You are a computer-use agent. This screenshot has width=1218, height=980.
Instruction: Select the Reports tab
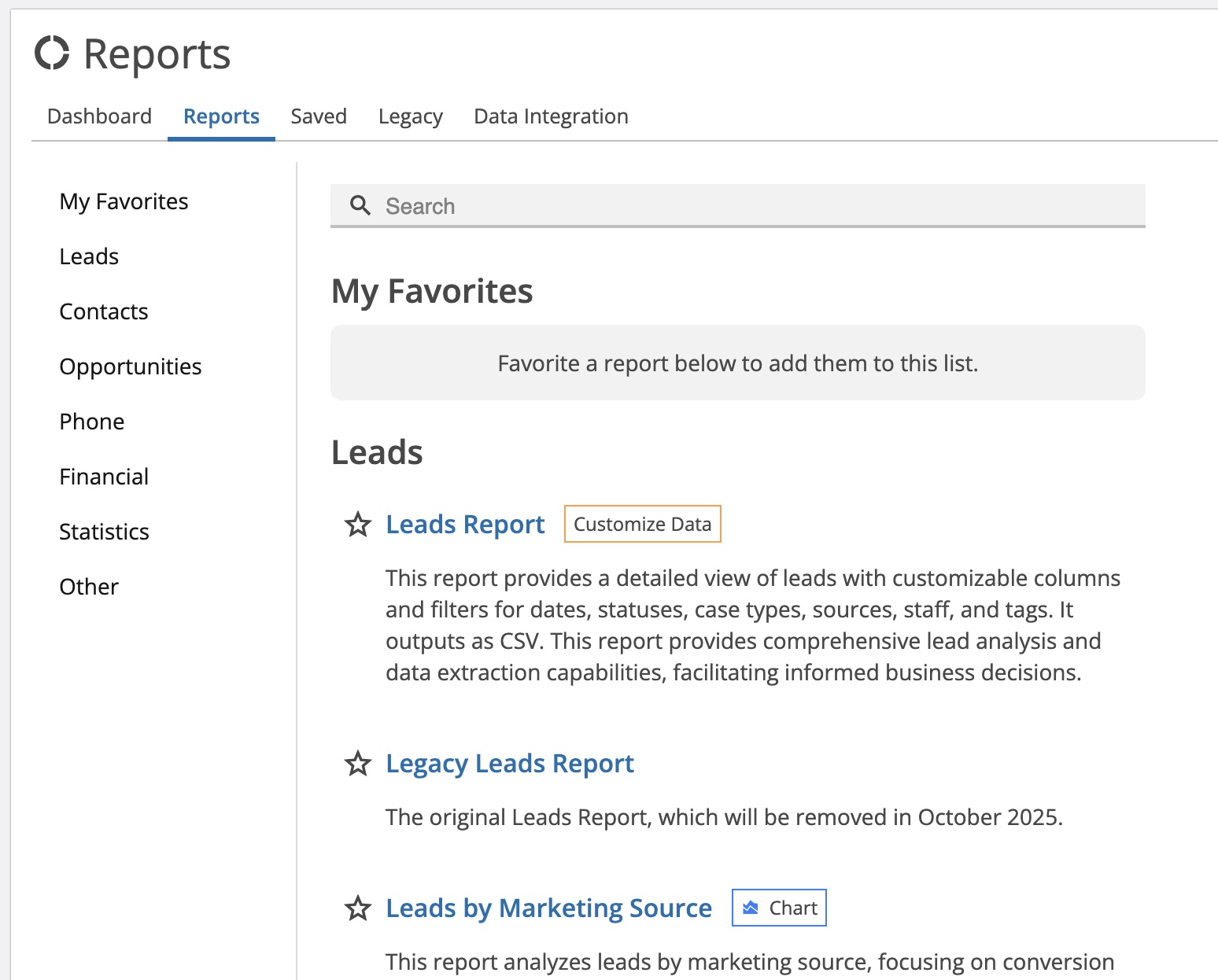pyautogui.click(x=221, y=116)
